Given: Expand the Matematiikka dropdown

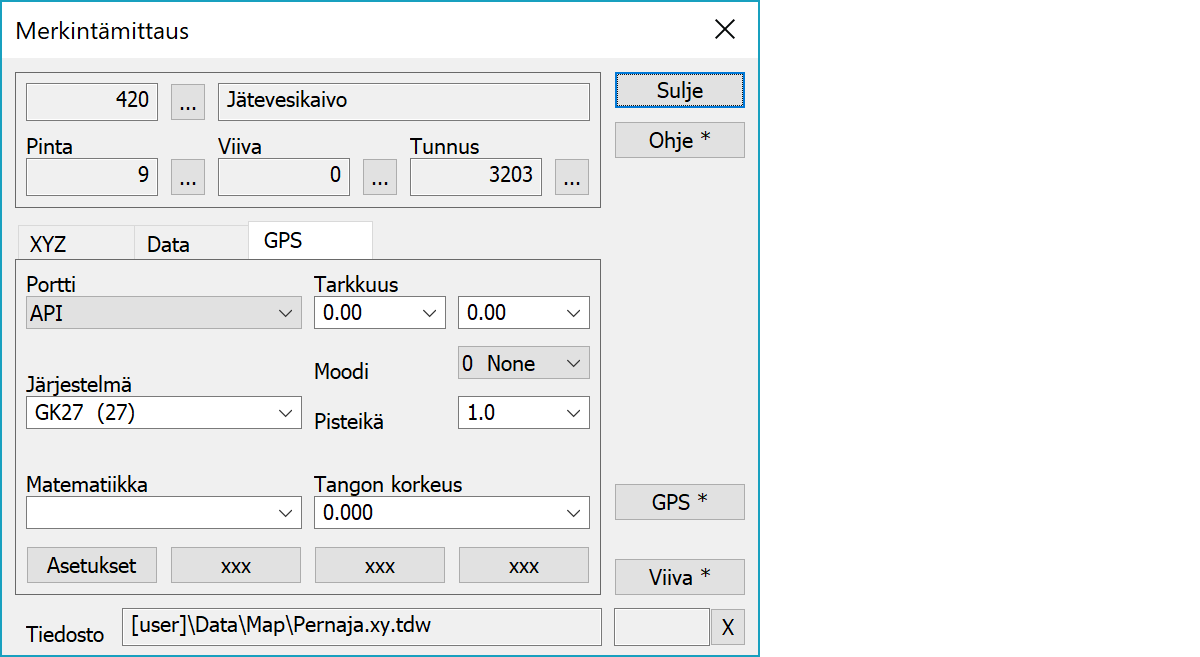Looking at the screenshot, I should (163, 513).
